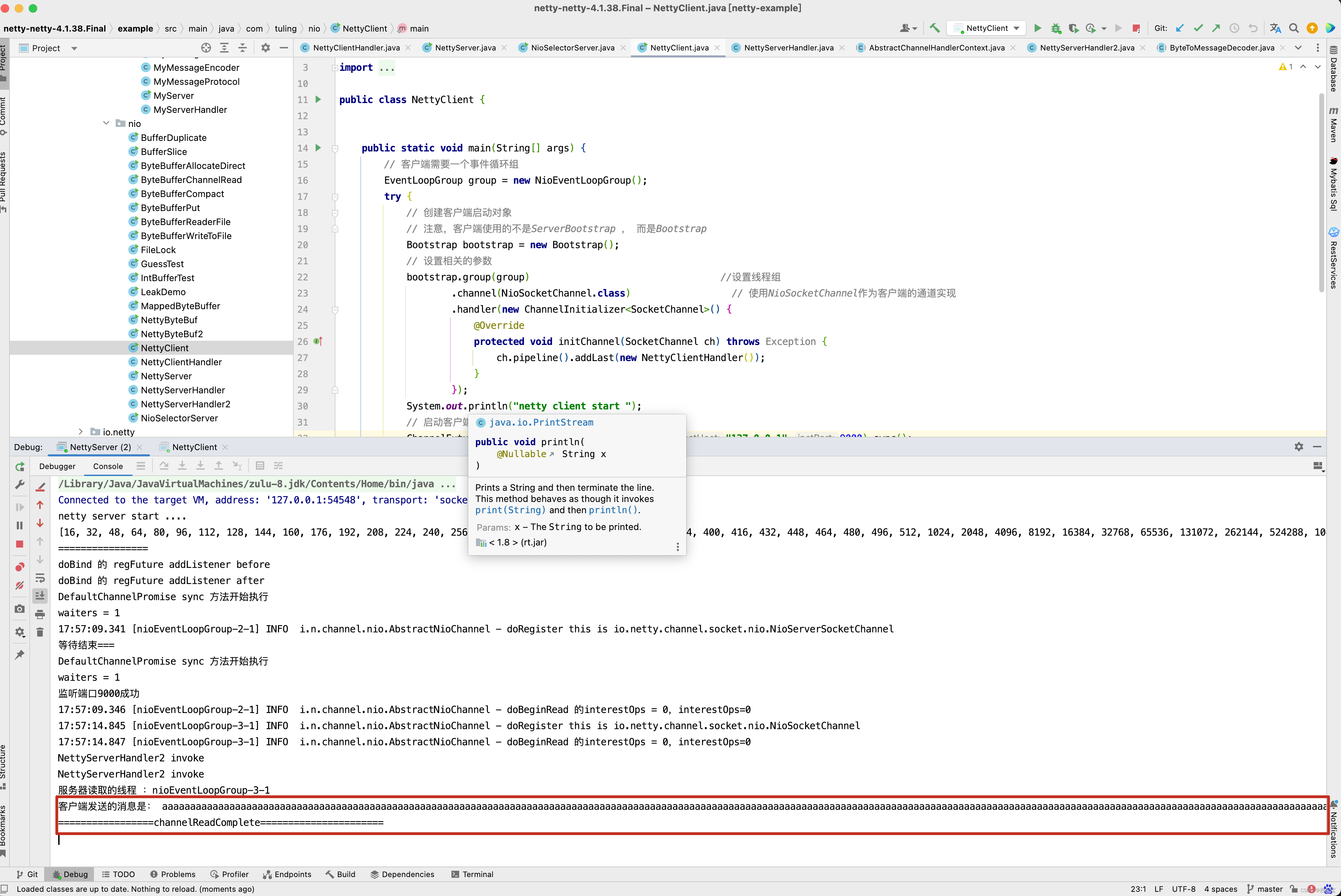The image size is (1341, 896).
Task: Take a thread dump with camera icon
Action: pos(19,609)
